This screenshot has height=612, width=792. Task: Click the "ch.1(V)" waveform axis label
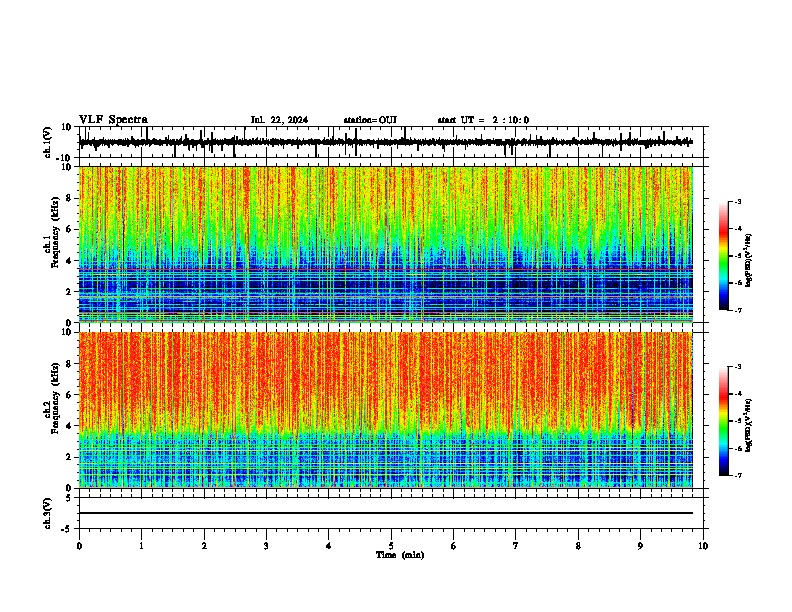48,142
